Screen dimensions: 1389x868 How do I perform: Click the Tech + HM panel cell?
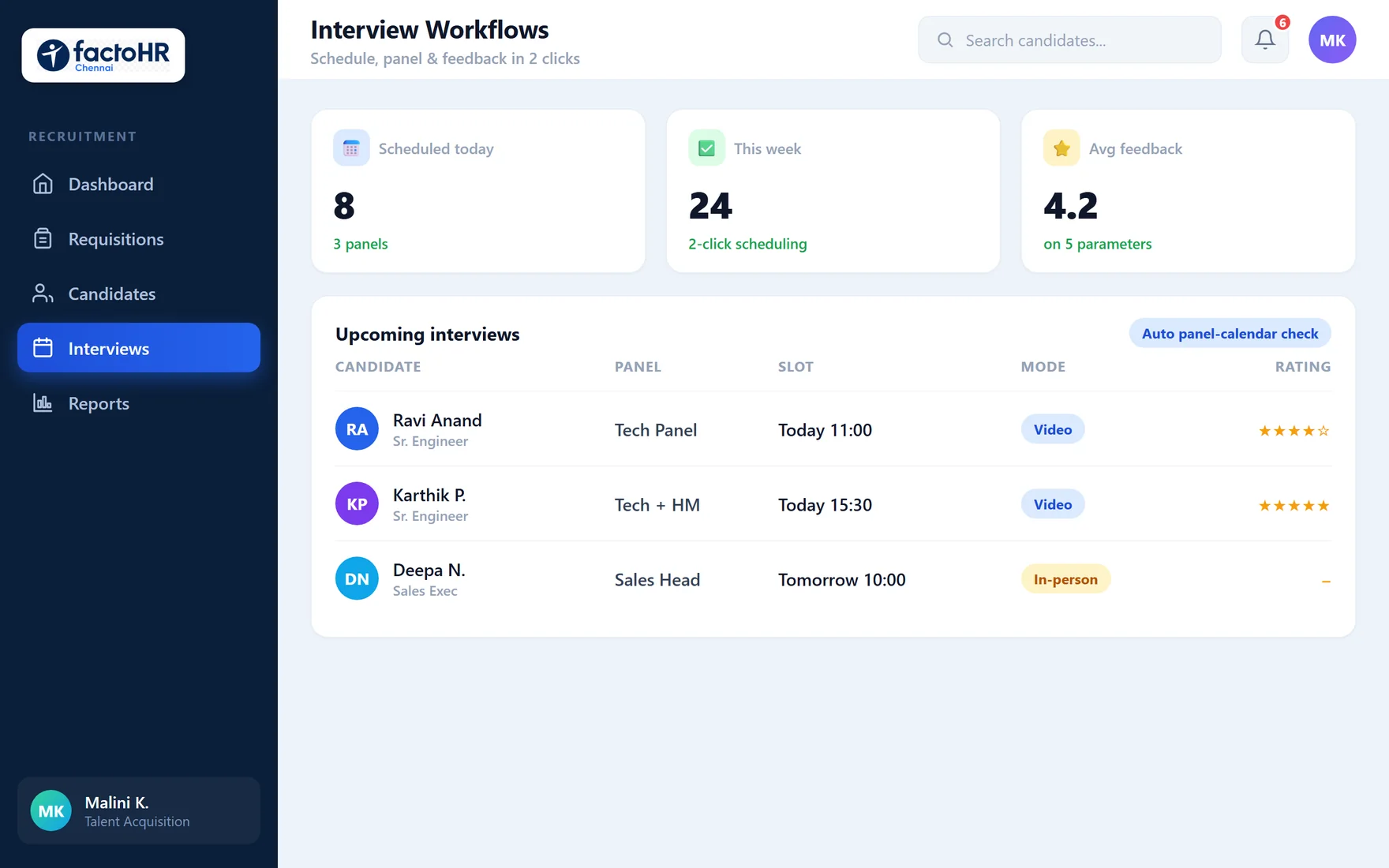(657, 505)
